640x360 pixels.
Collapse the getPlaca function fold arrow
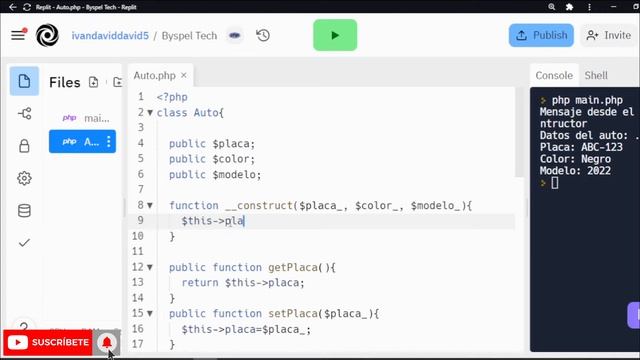point(150,267)
